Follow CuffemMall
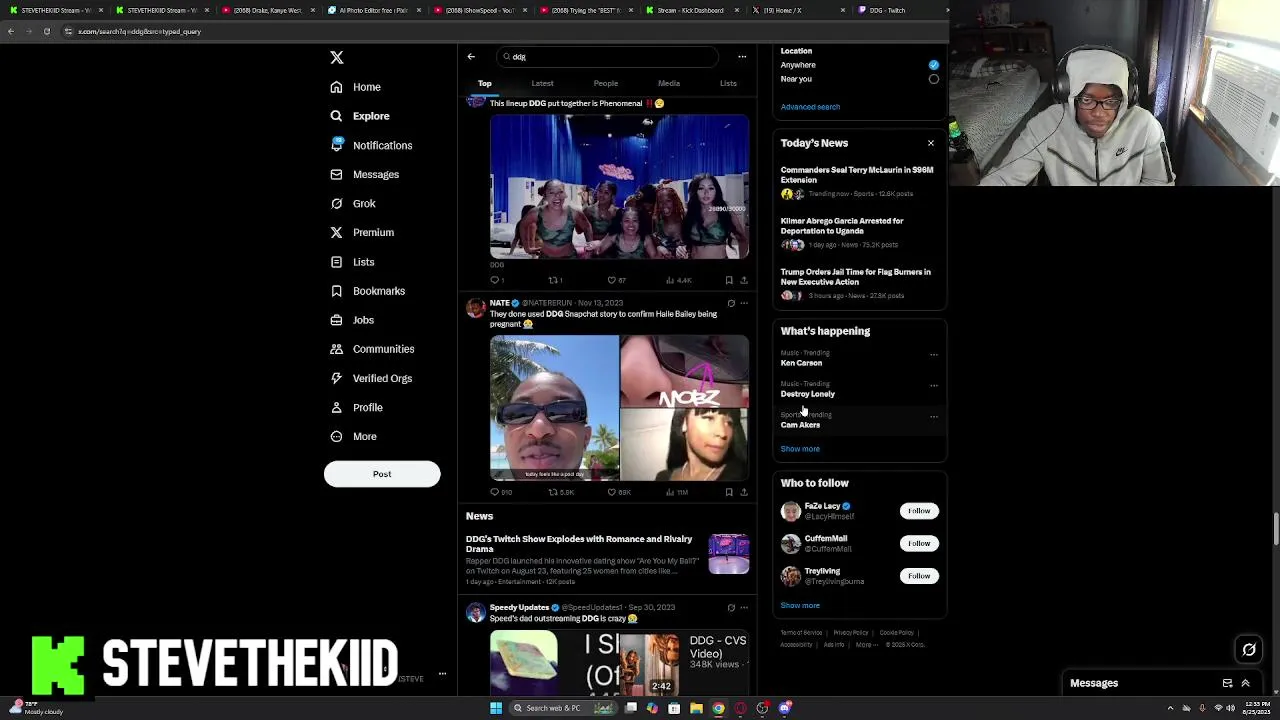The image size is (1280, 720). tap(919, 543)
